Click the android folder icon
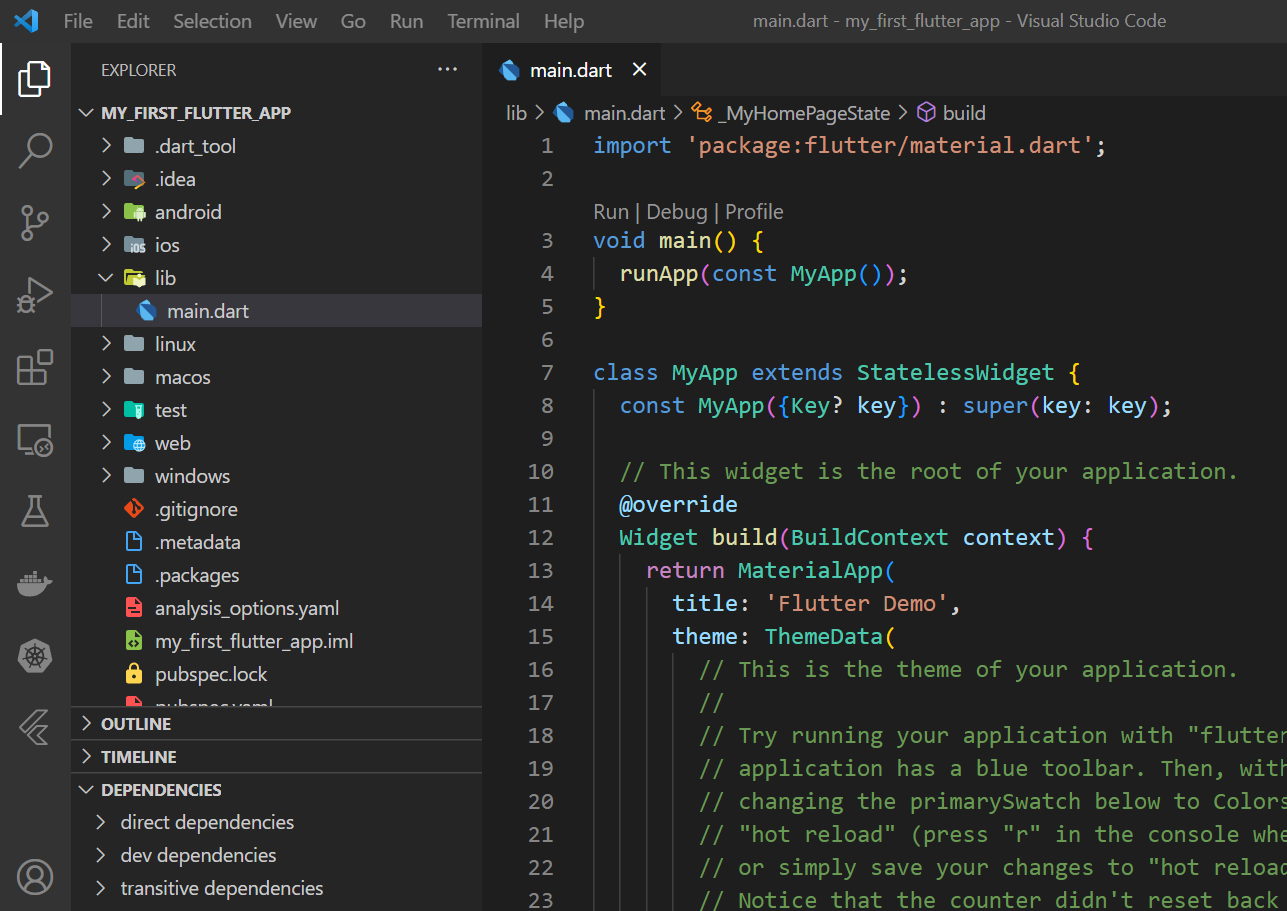 133,212
